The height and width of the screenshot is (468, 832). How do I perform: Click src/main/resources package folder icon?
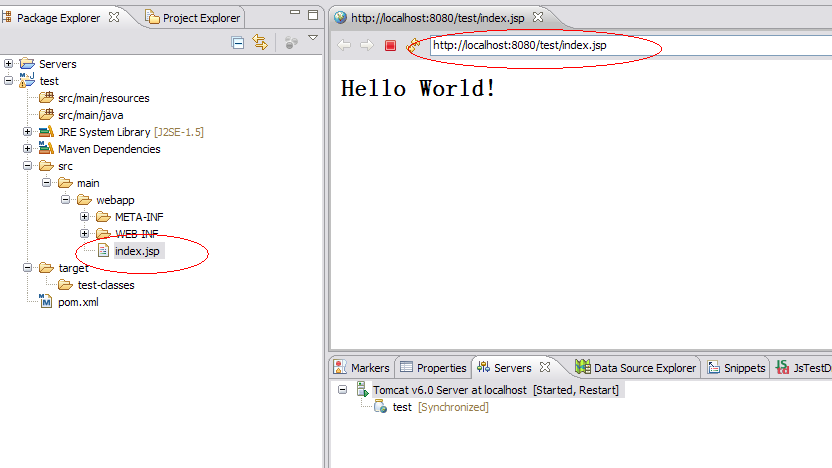pyautogui.click(x=47, y=98)
